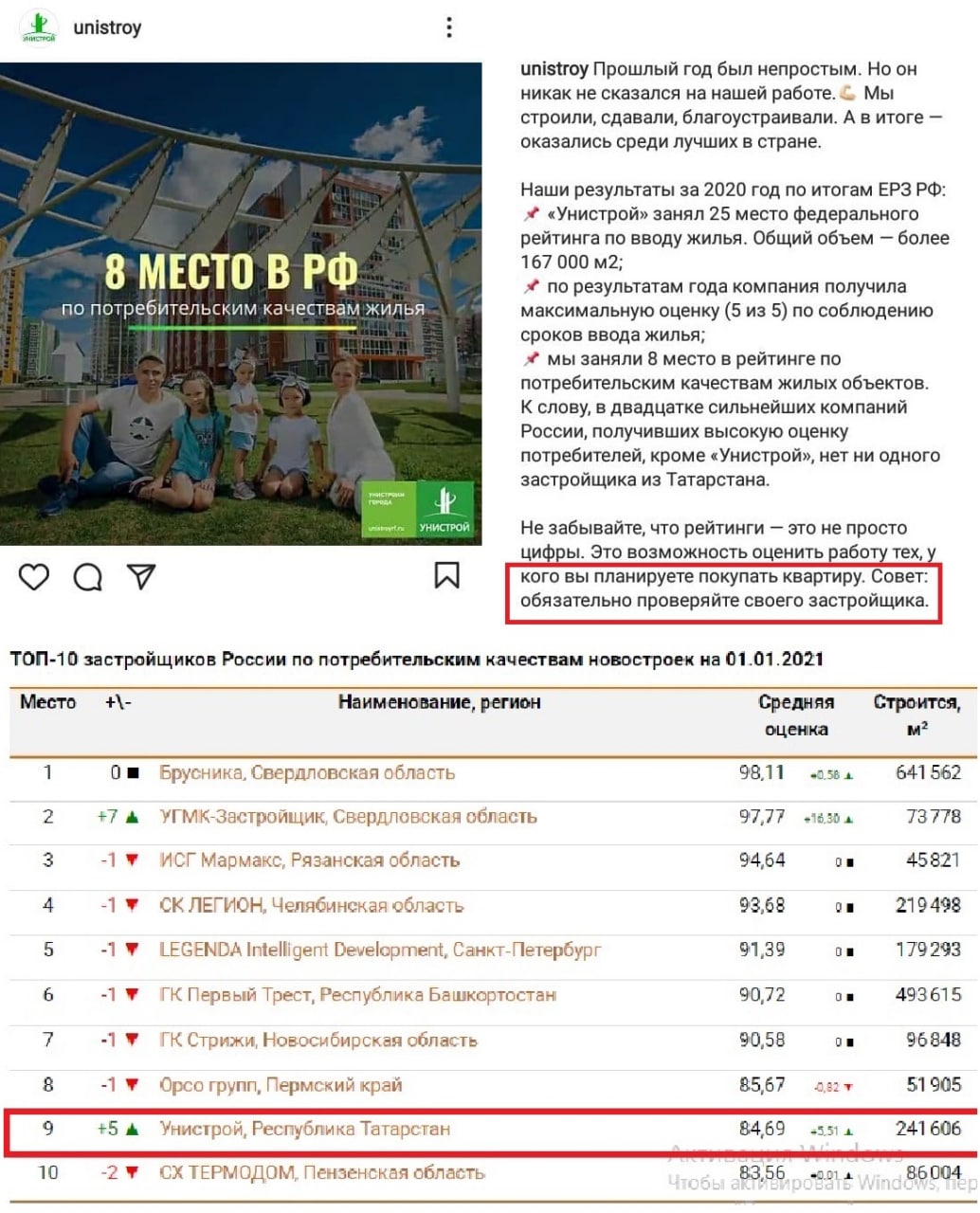The image size is (980, 1213).
Task: Click the 84,69 score in Унистрой row
Action: 762,1129
